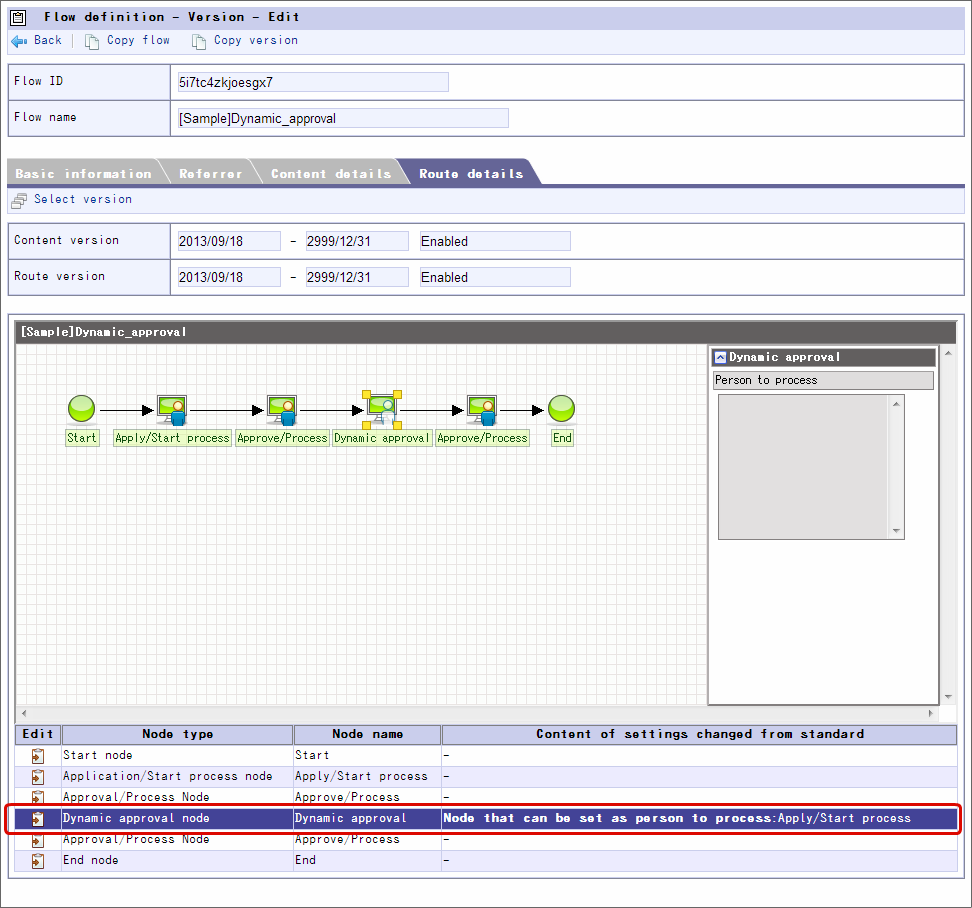The image size is (972, 908).
Task: Click the Node that can be set cell
Action: click(x=699, y=819)
